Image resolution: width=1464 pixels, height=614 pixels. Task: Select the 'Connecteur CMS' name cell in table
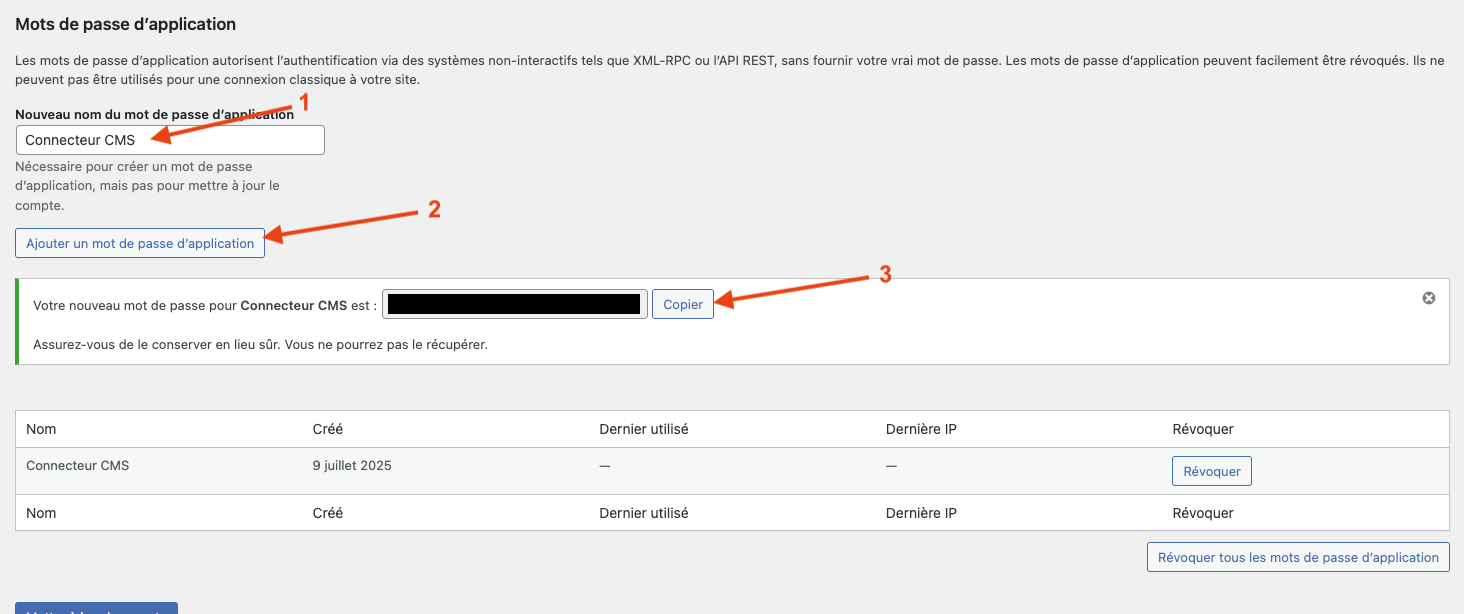77,465
